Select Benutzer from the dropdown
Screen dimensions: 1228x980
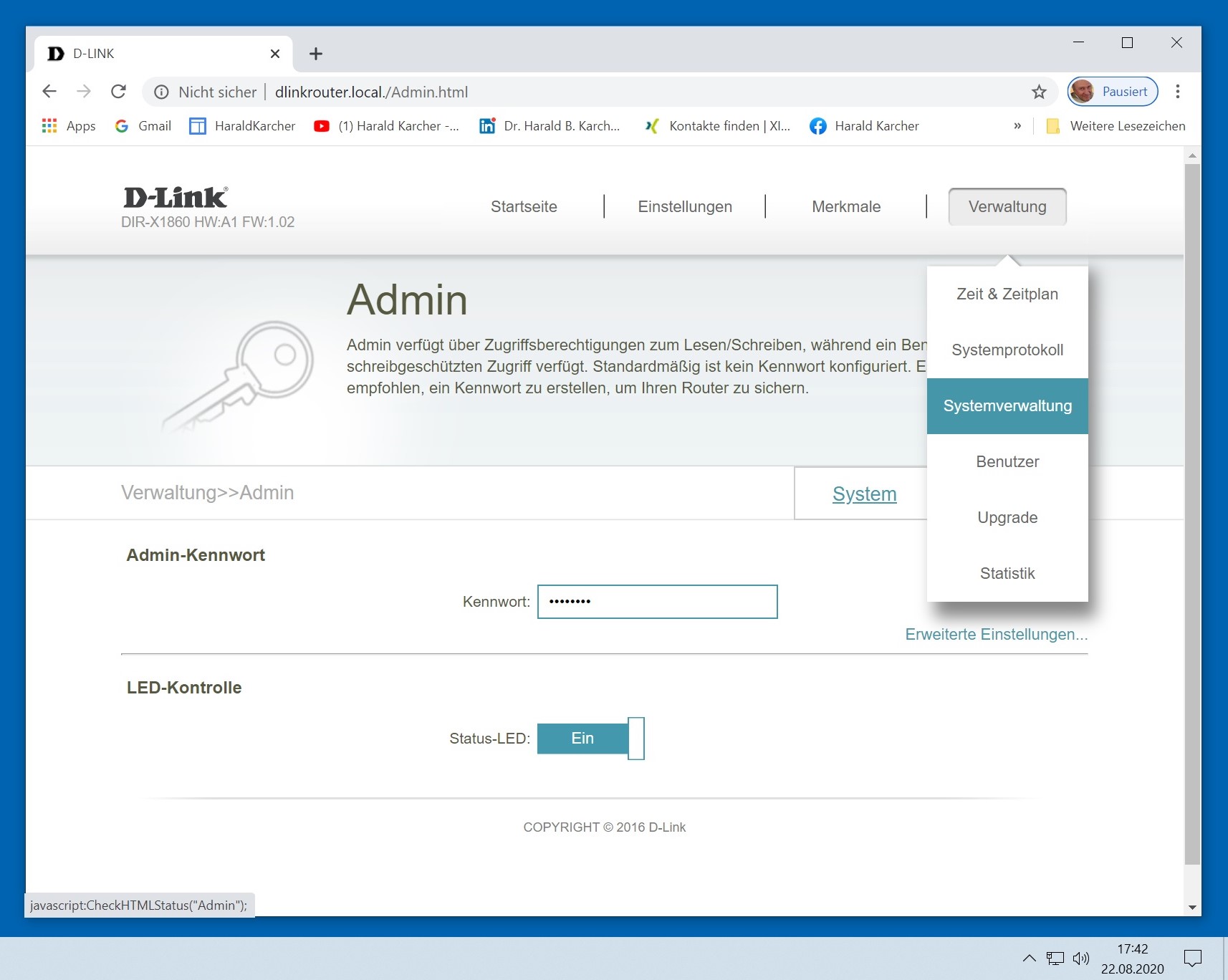click(1007, 461)
